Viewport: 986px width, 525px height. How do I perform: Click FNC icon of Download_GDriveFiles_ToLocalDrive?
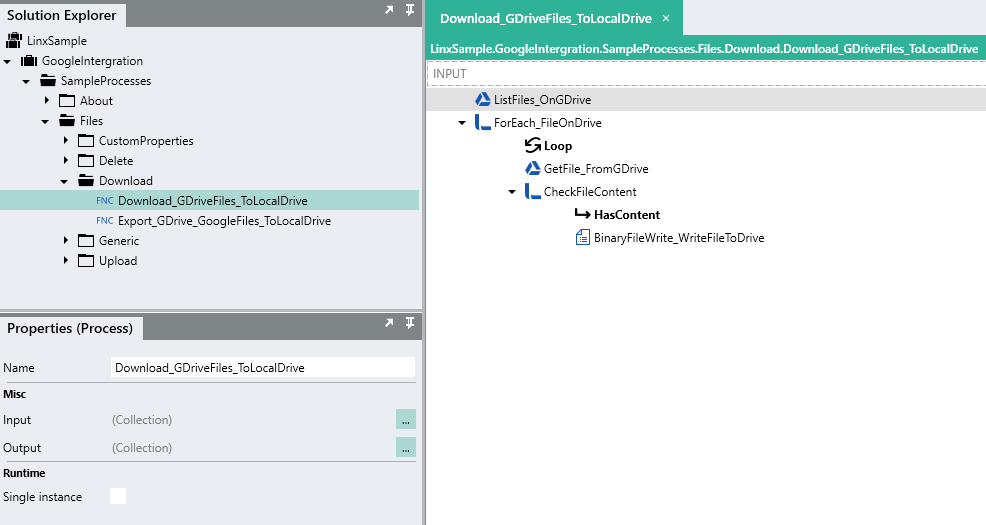click(x=104, y=201)
